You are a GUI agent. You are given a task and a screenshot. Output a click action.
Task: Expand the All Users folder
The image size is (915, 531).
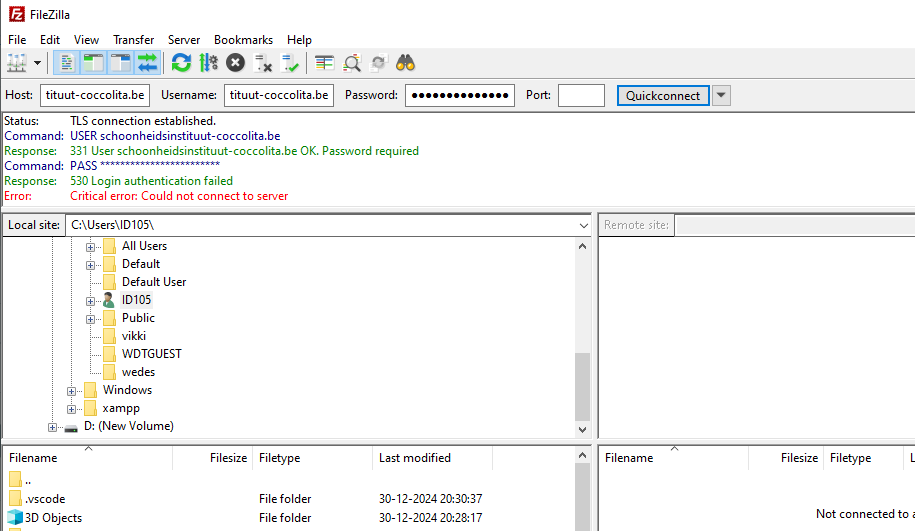tap(90, 247)
